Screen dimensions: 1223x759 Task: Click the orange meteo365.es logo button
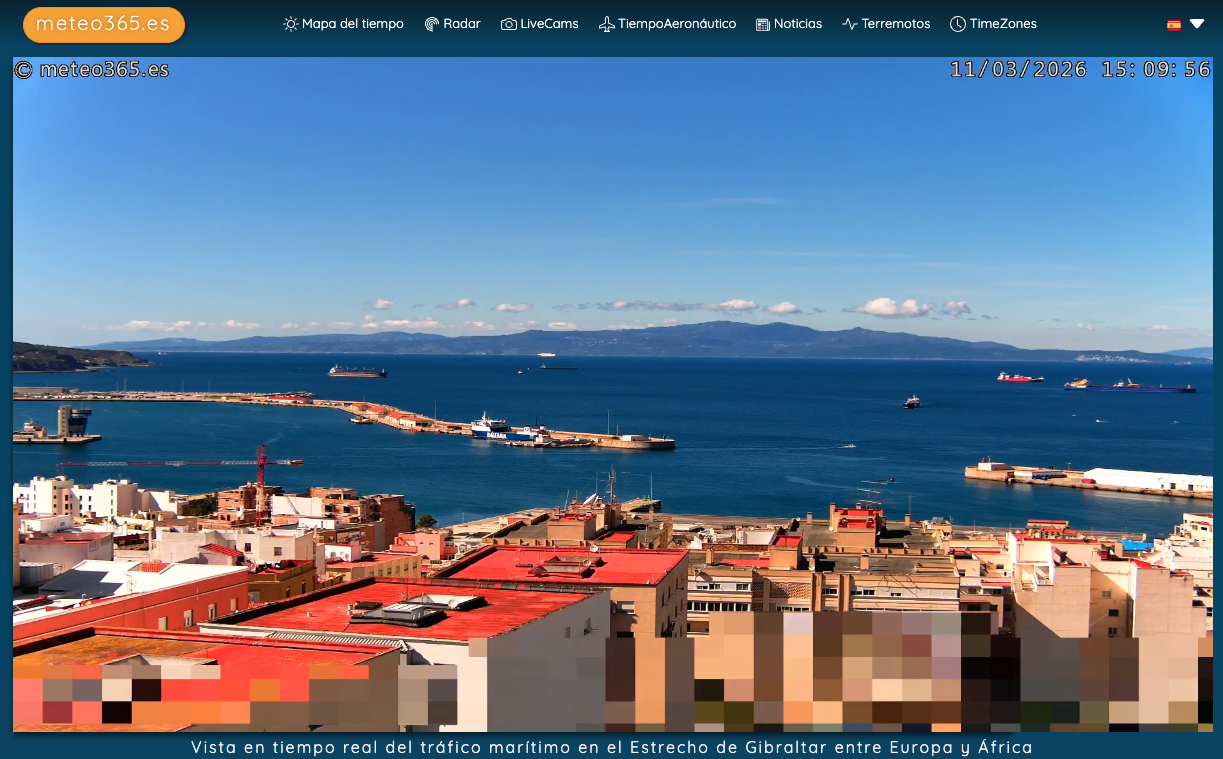click(x=104, y=25)
